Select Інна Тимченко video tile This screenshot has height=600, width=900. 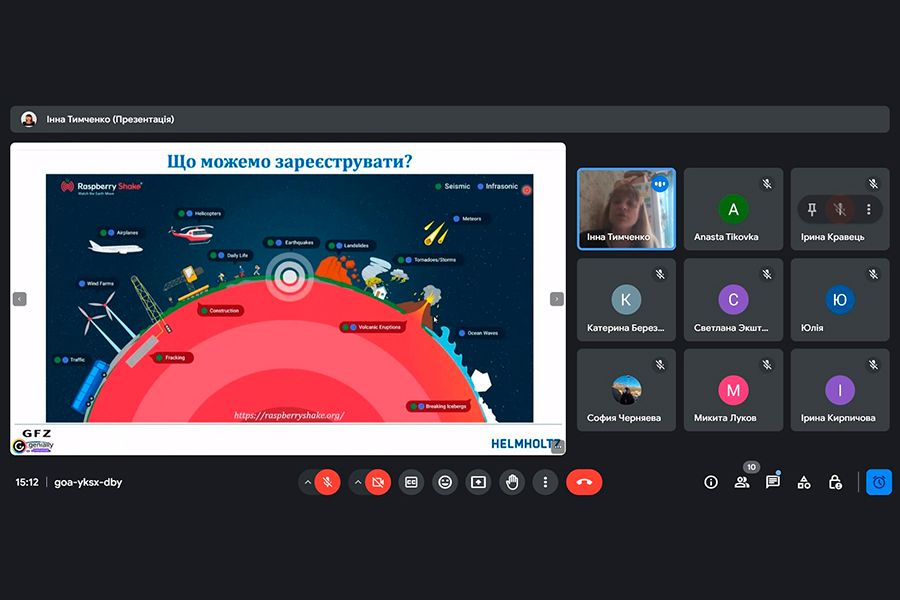tap(626, 209)
